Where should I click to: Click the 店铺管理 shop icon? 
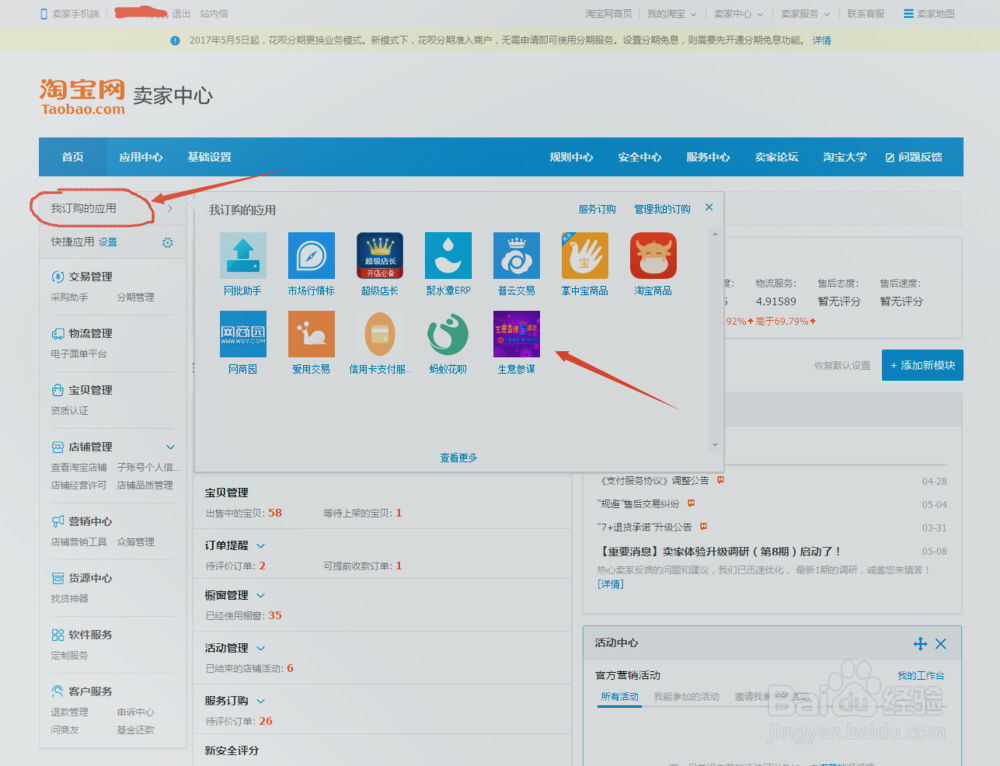point(57,446)
